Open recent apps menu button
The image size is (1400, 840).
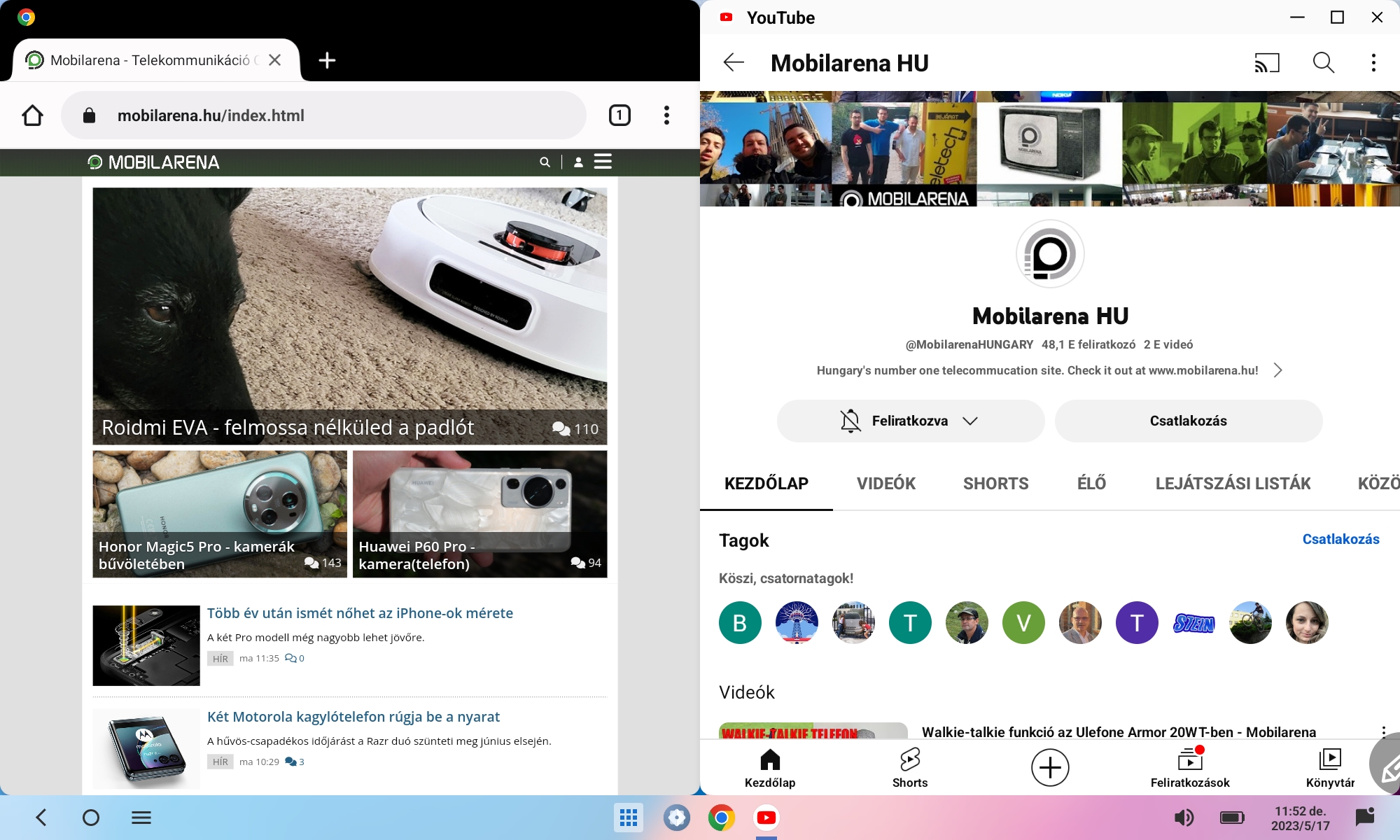click(141, 818)
